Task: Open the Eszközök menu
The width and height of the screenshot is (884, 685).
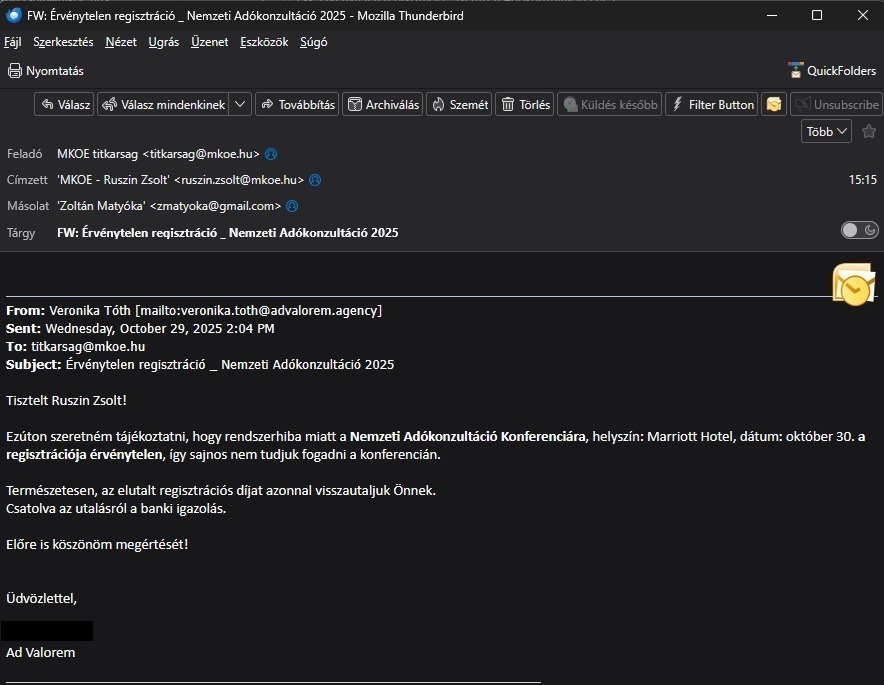Action: tap(264, 42)
